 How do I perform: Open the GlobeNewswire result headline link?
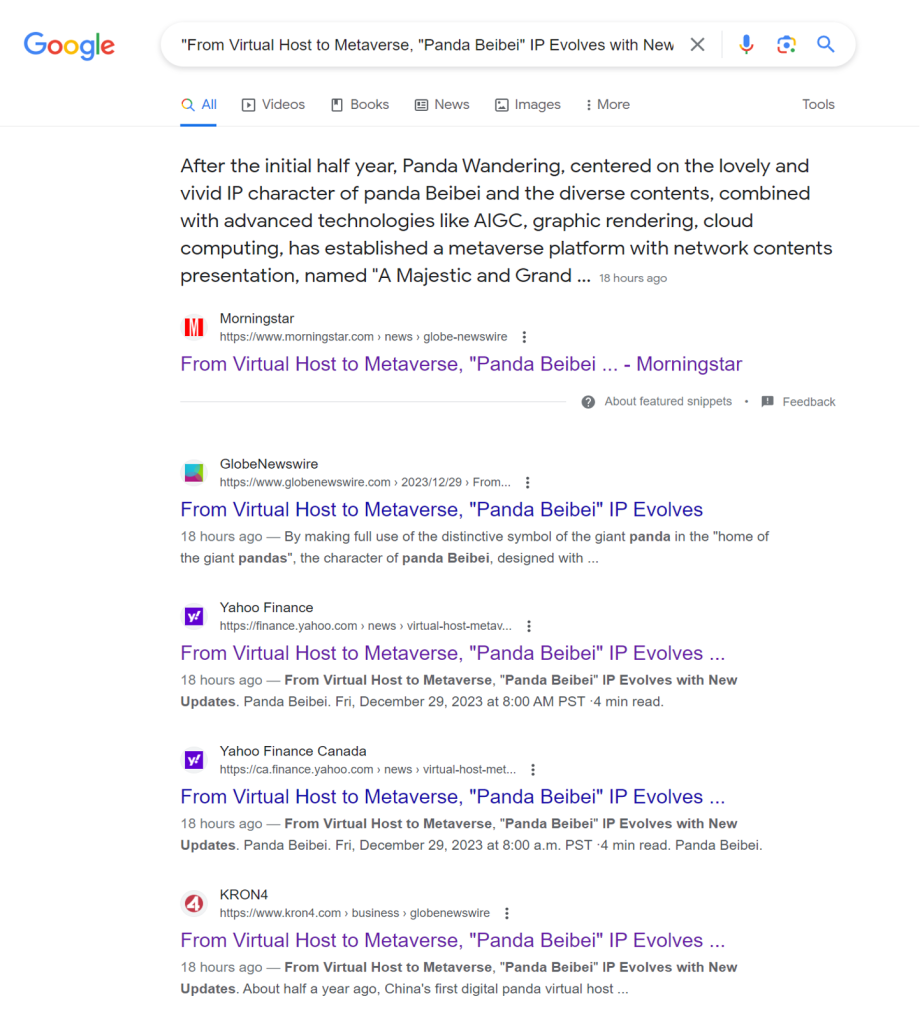(441, 509)
